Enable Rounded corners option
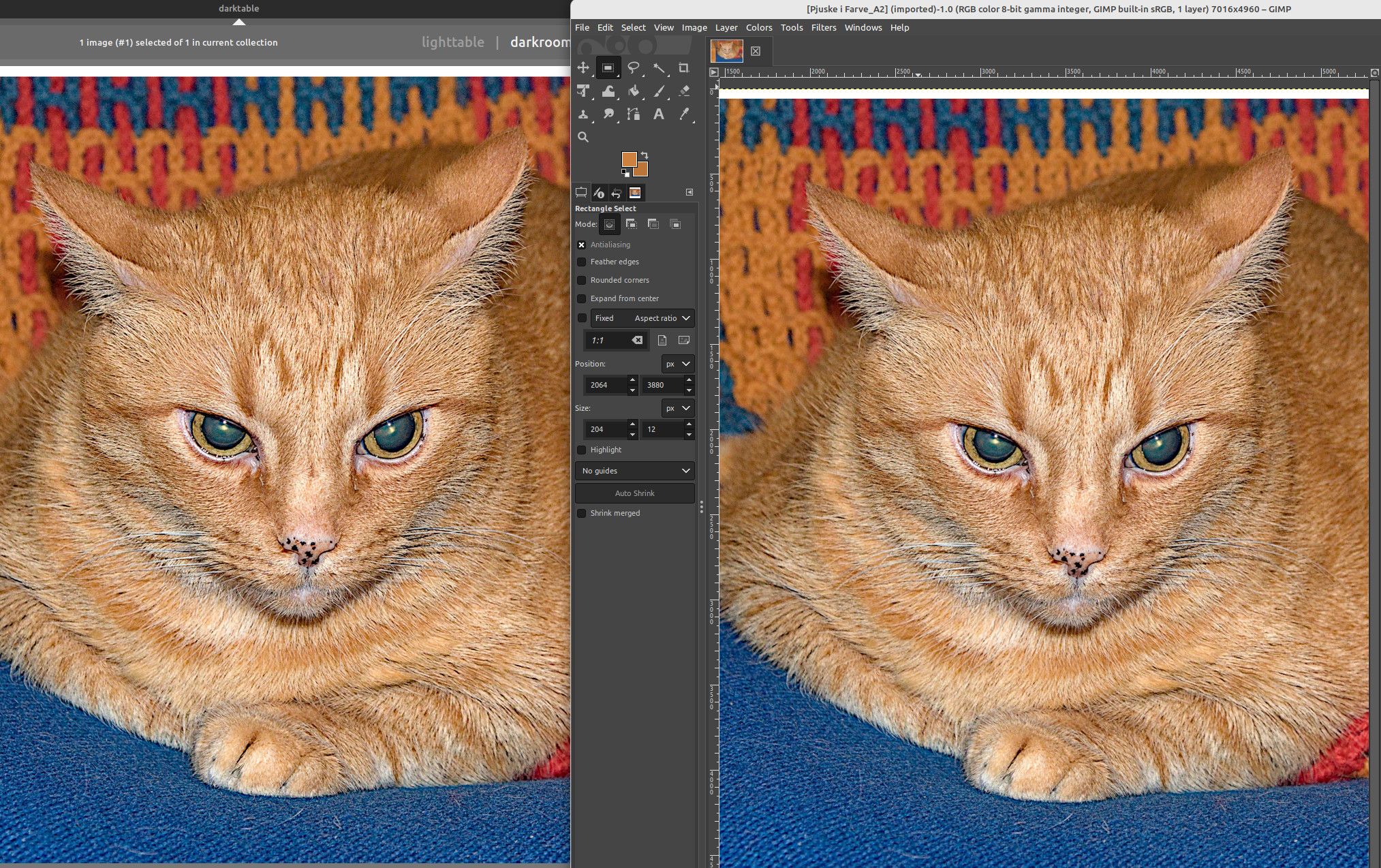This screenshot has height=868, width=1381. click(582, 280)
